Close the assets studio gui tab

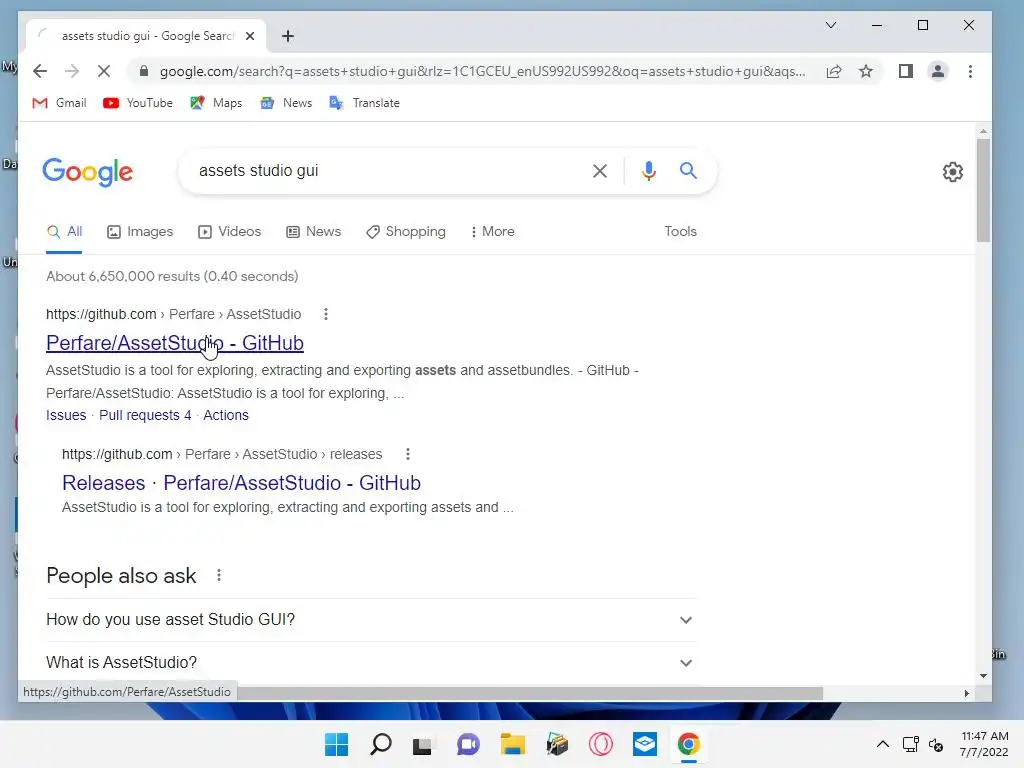[x=250, y=36]
